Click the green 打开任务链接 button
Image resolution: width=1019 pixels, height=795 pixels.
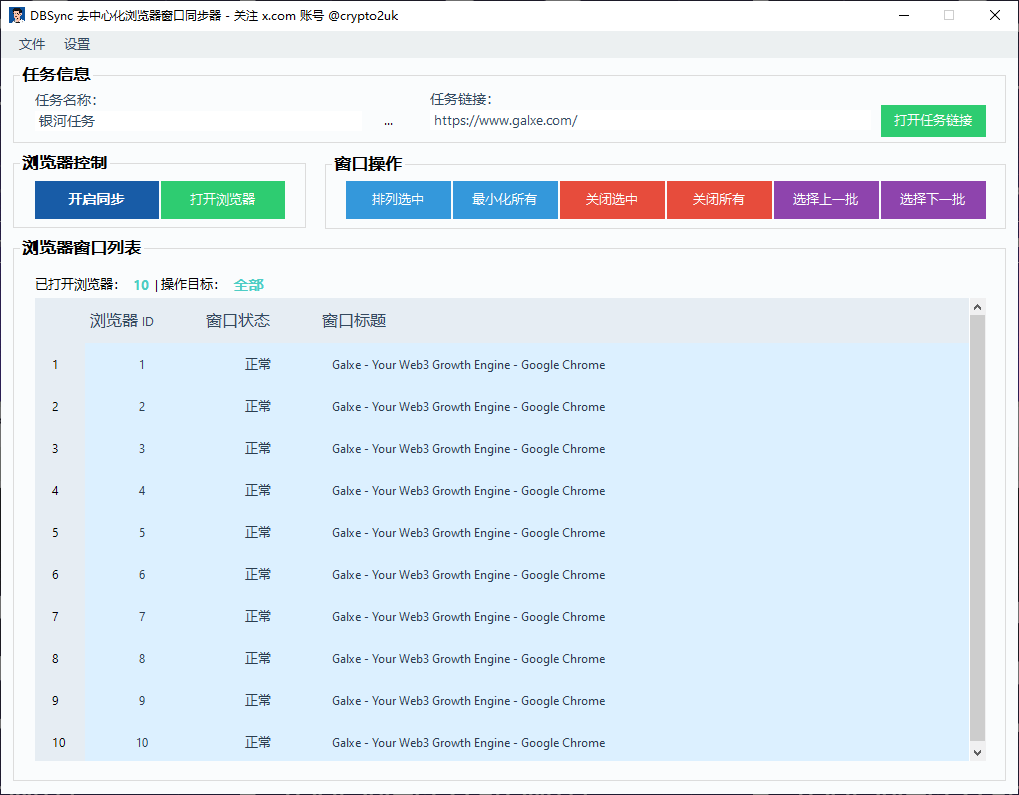(933, 120)
